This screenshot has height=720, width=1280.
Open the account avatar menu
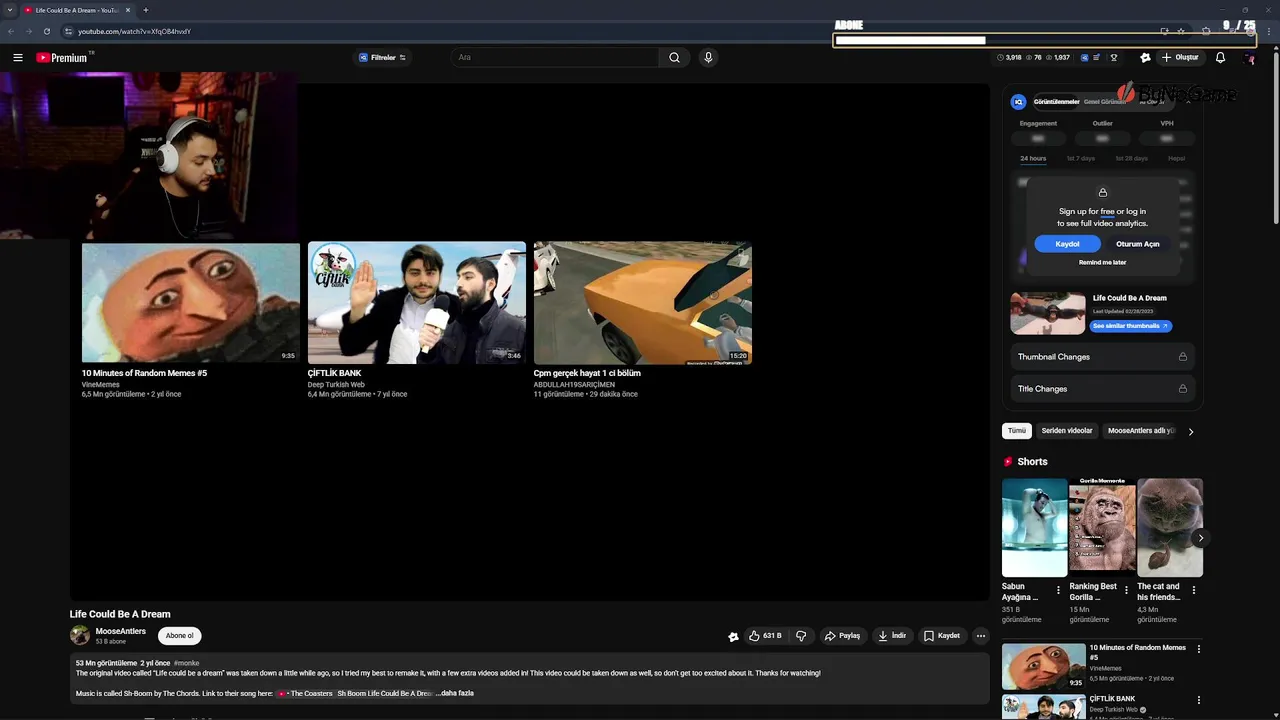[1249, 58]
